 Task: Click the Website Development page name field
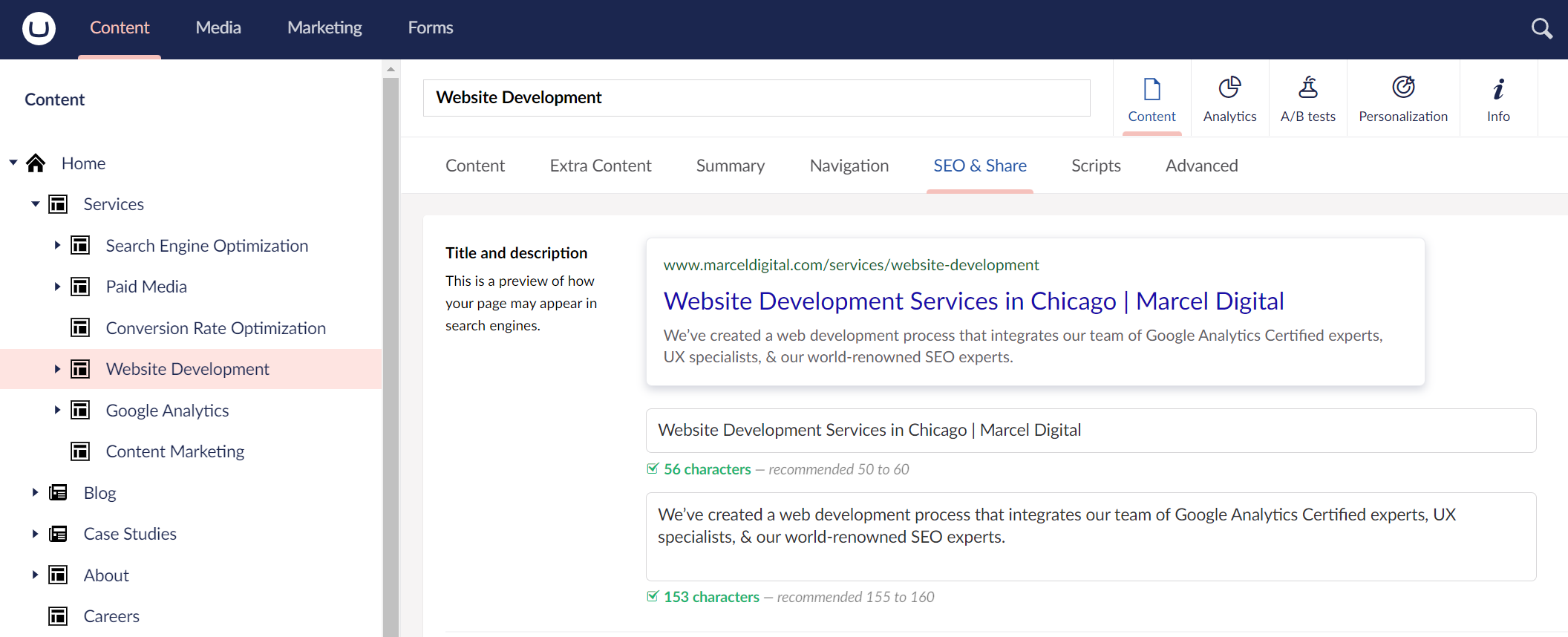pos(756,98)
